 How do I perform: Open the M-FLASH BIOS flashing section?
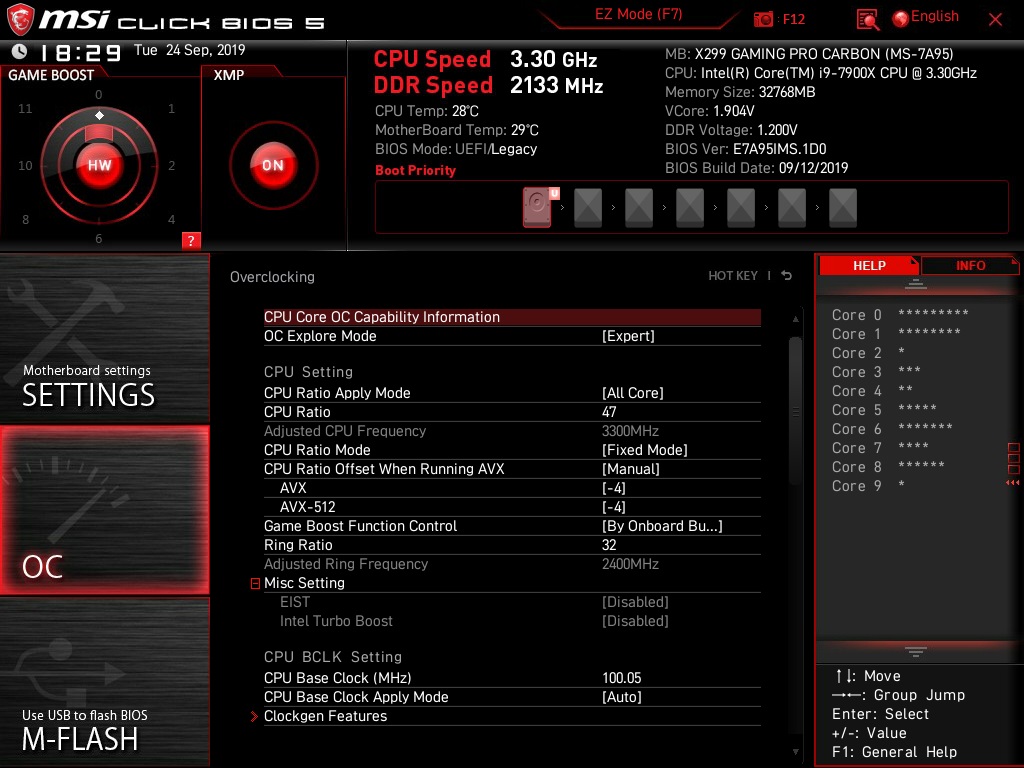(104, 682)
